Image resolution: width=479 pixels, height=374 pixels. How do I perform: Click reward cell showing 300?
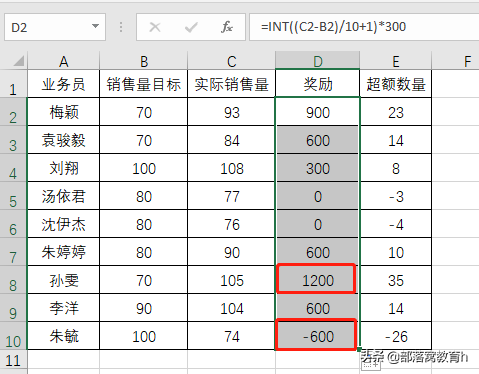(x=318, y=168)
